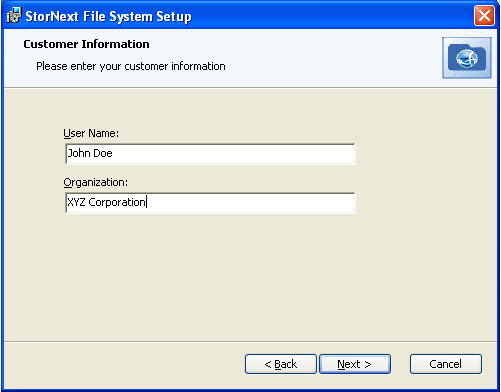Viewport: 501px width, 392px height.
Task: Click the StorNext globe folder logo
Action: click(467, 58)
